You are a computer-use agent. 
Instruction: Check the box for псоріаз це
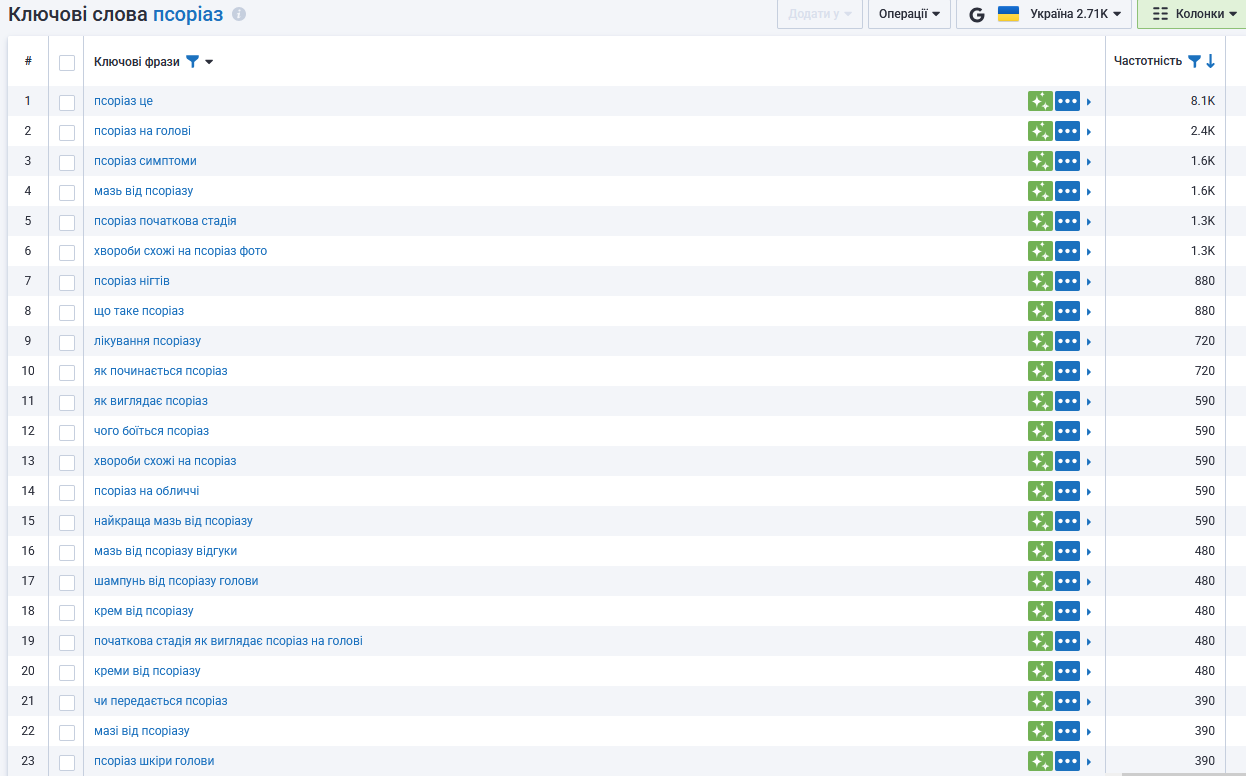click(x=67, y=102)
